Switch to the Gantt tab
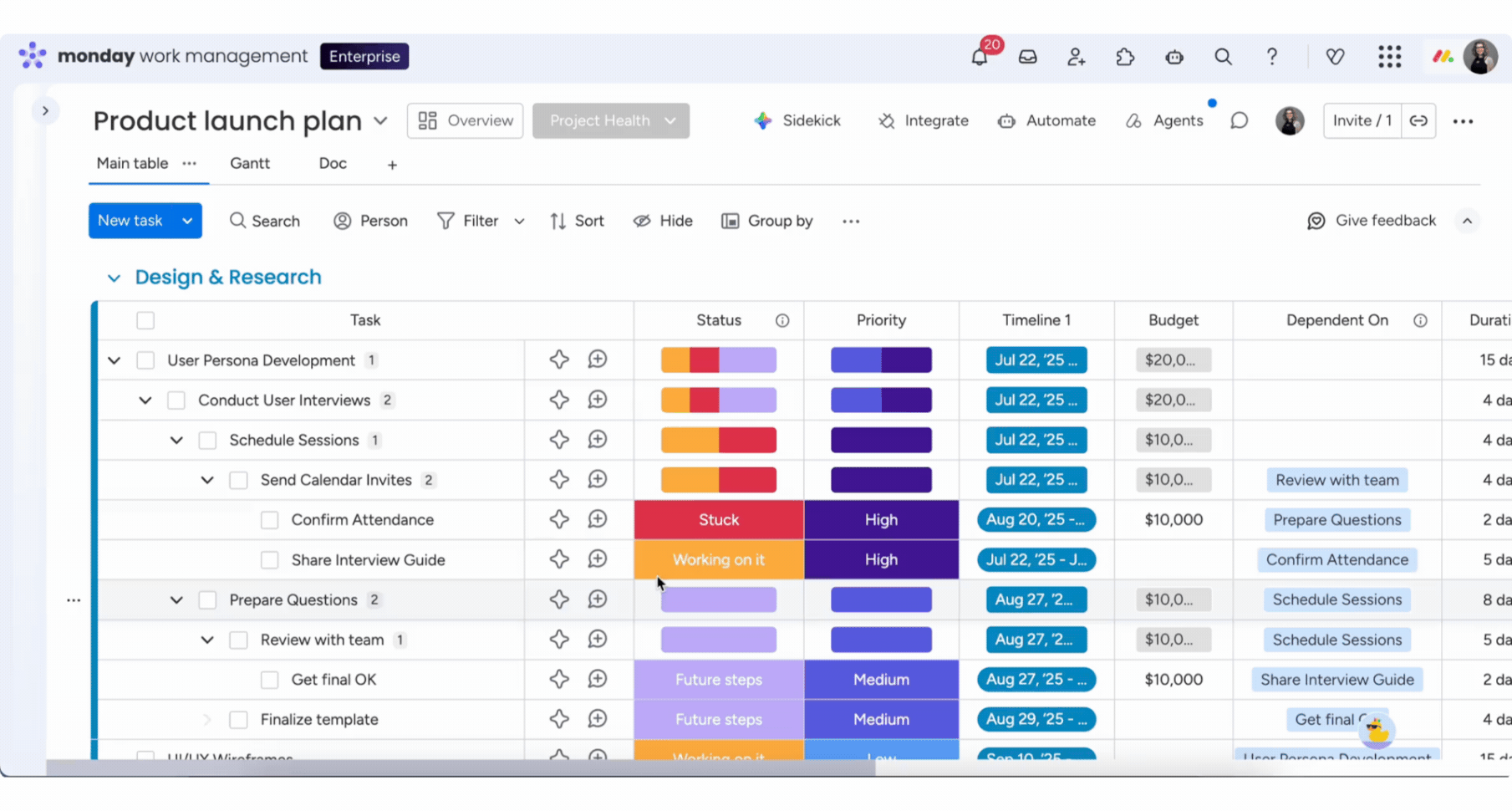This screenshot has width=1512, height=811. coord(249,163)
